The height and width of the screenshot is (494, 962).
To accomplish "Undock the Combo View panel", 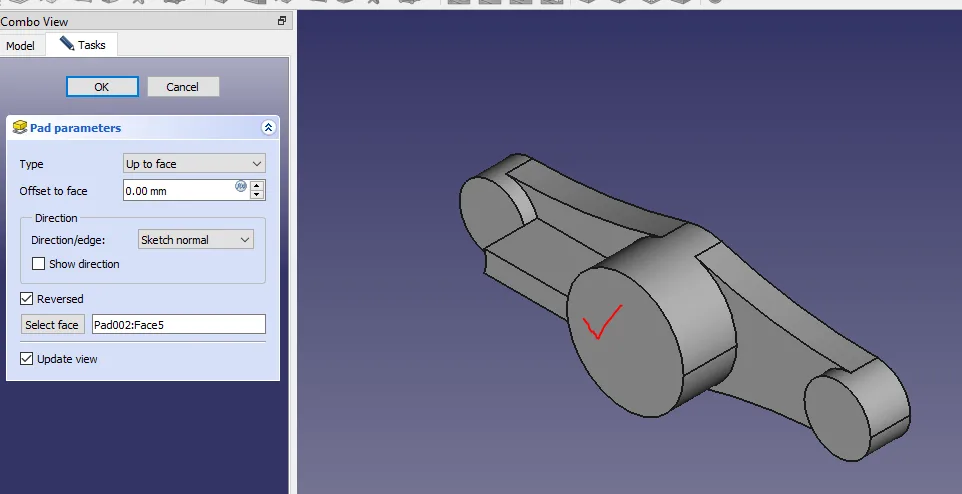I will point(282,21).
